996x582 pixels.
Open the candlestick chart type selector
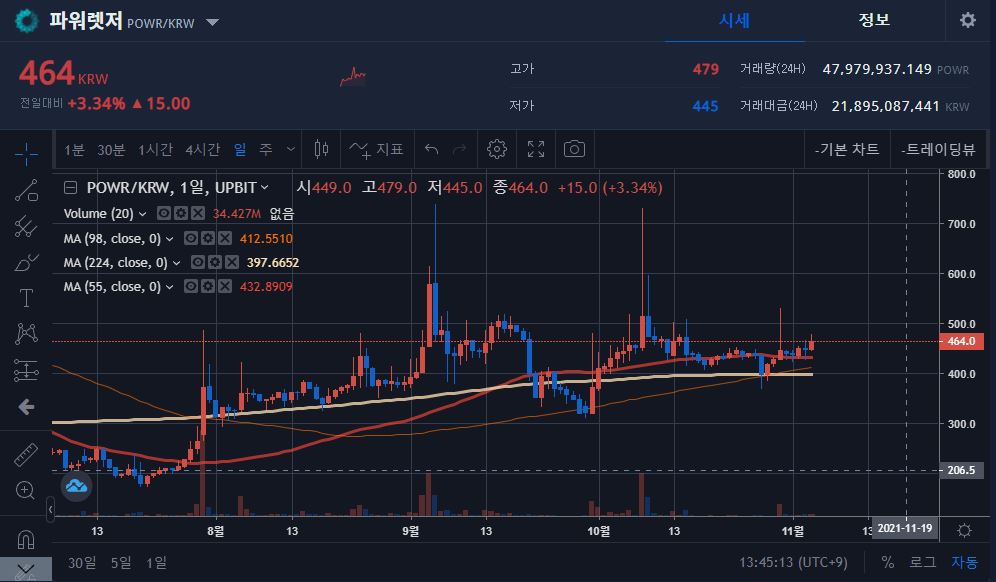[321, 149]
